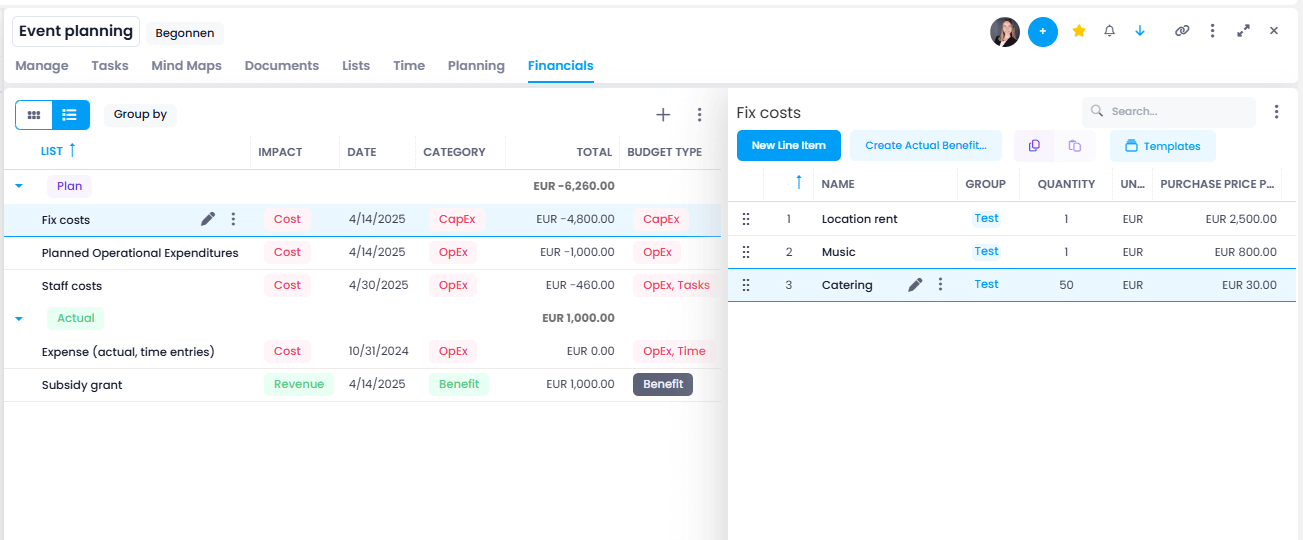Select the Subsidy grant row

[x=362, y=385]
